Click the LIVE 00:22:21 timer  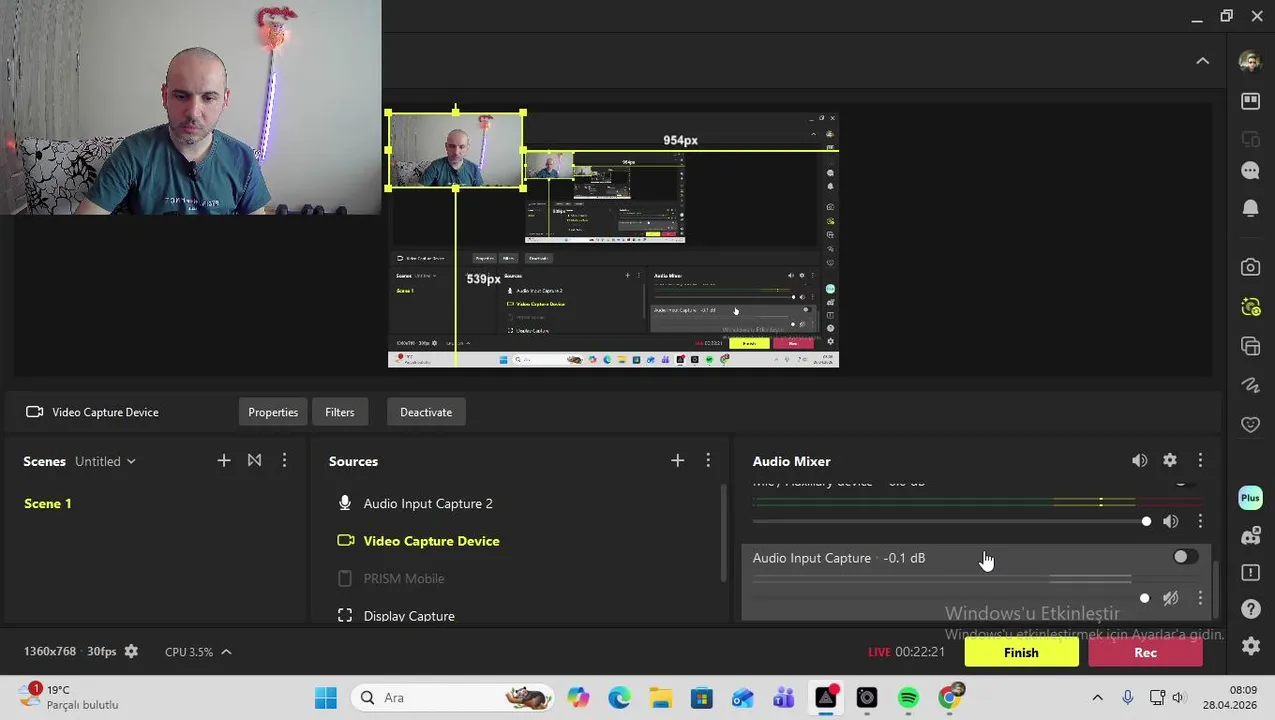point(906,652)
